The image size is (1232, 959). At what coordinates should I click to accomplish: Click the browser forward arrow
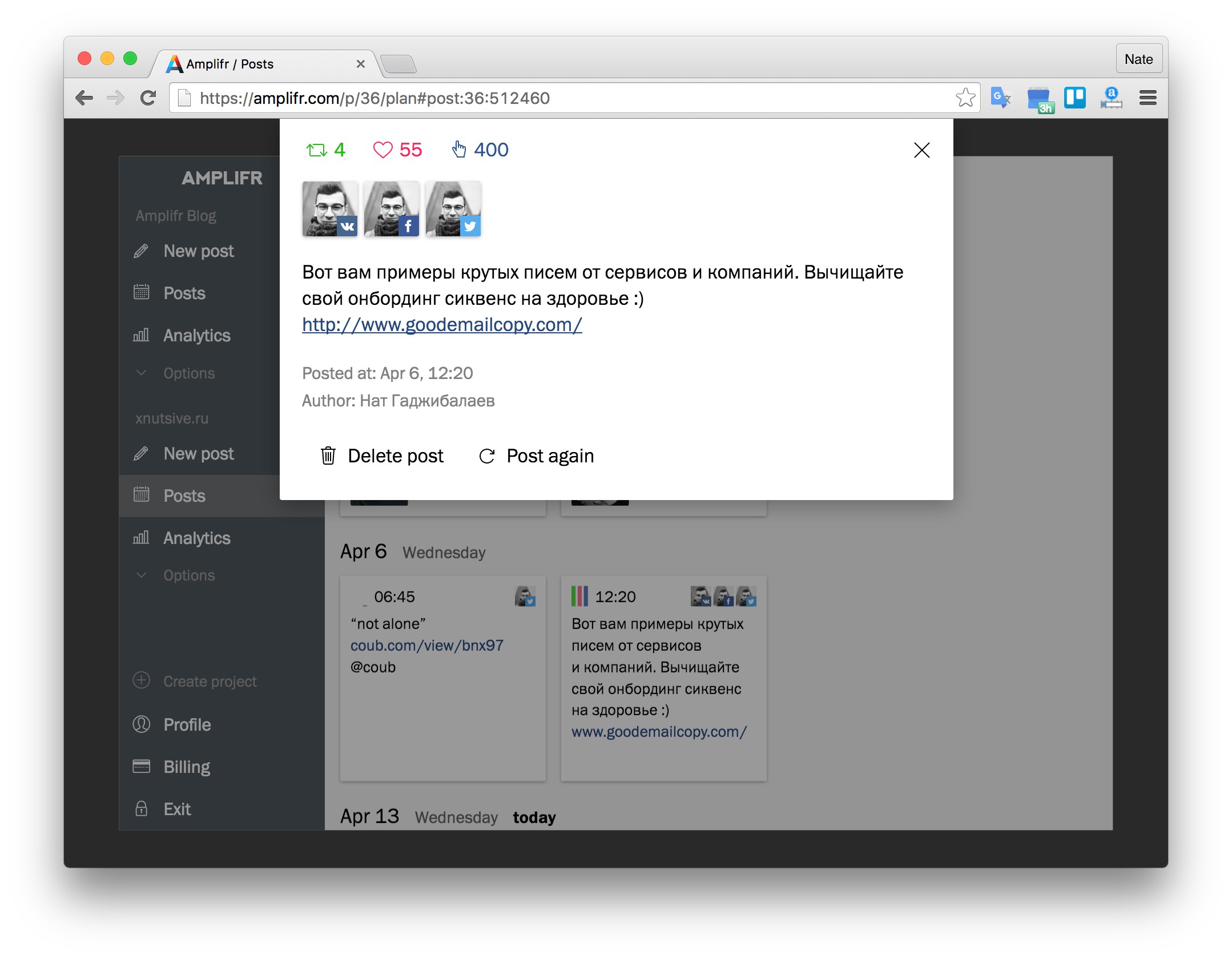pyautogui.click(x=116, y=98)
